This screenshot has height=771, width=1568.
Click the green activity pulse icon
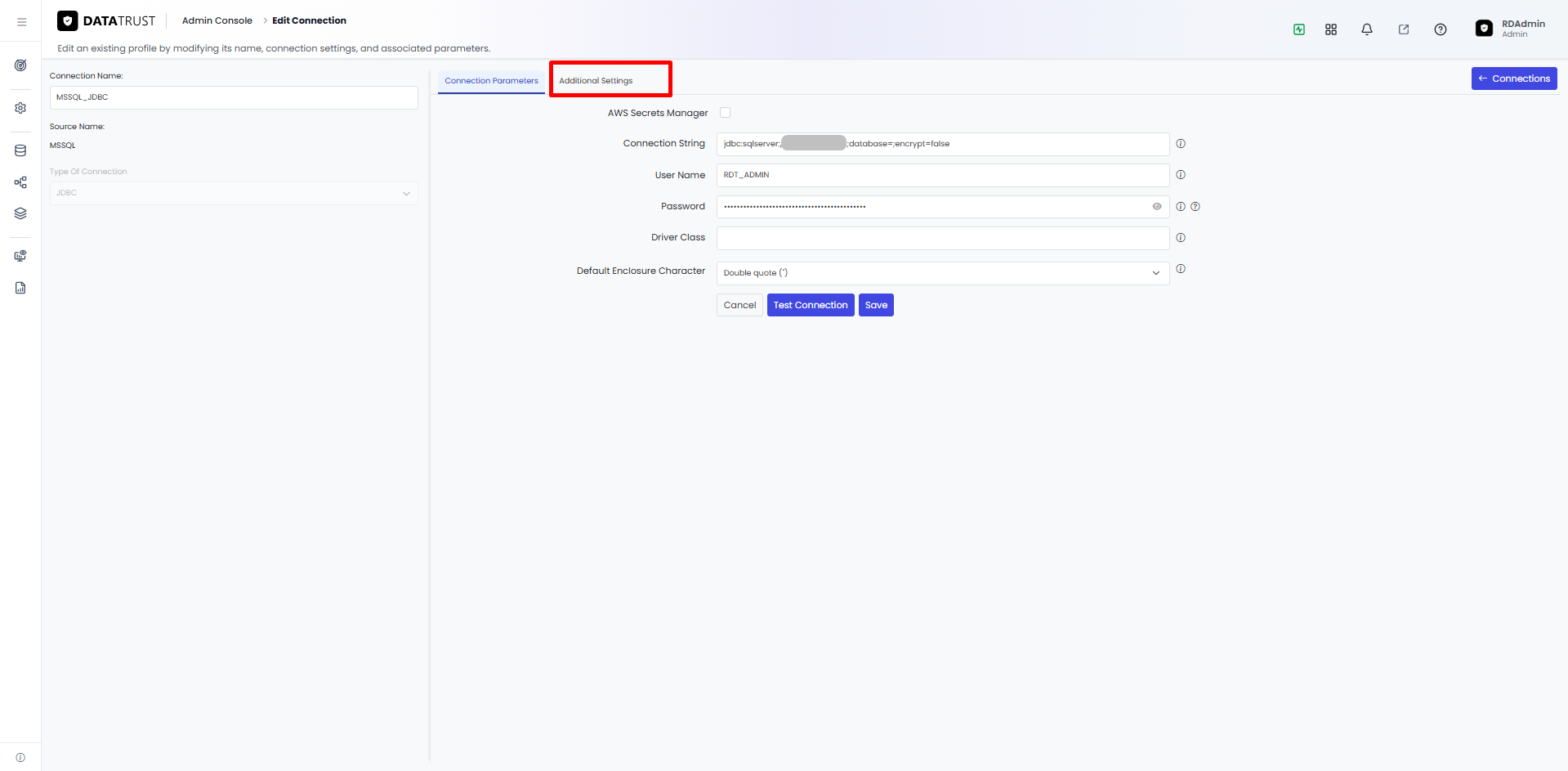(x=1299, y=29)
